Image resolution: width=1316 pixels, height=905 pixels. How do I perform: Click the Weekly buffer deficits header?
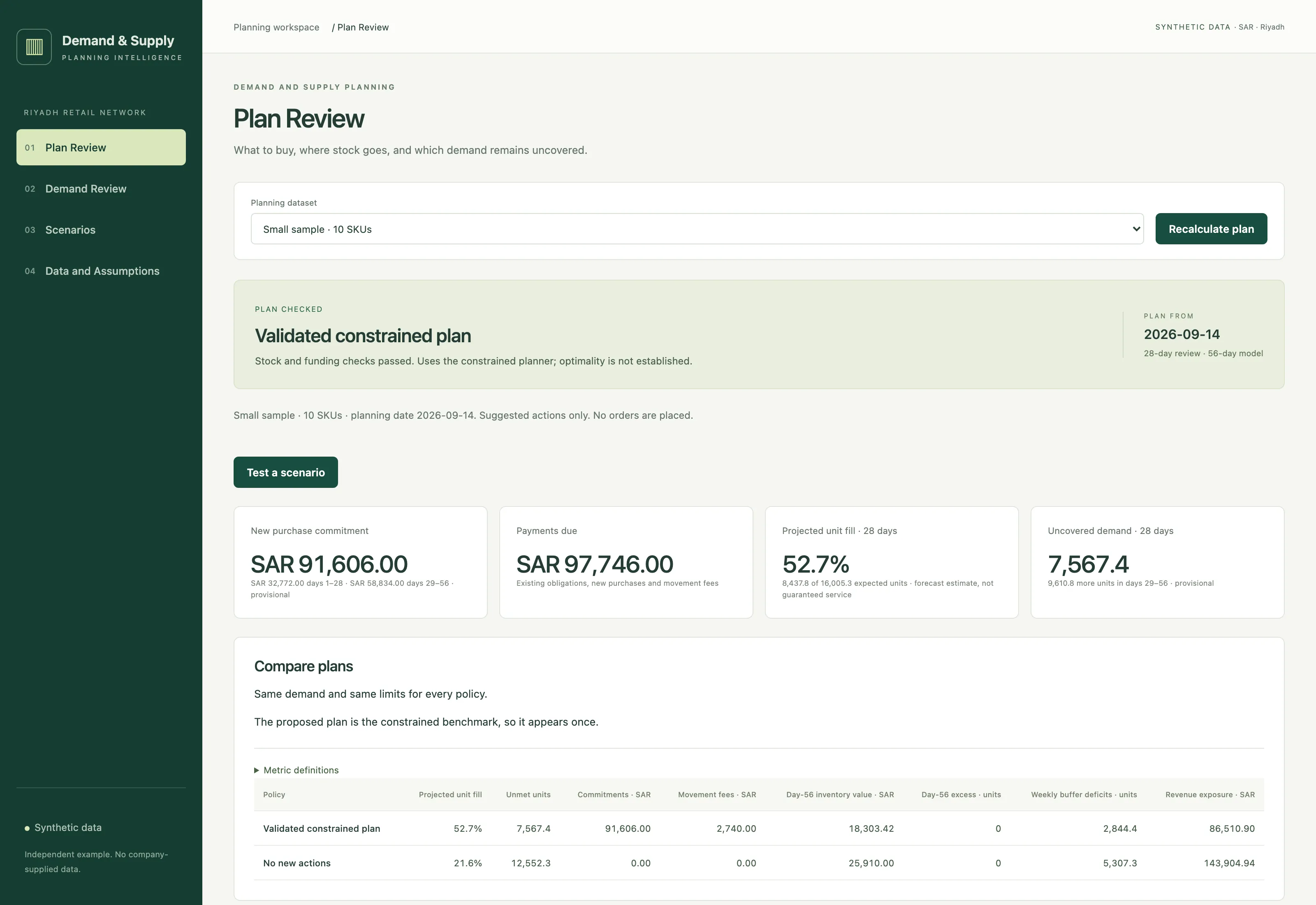(1084, 794)
